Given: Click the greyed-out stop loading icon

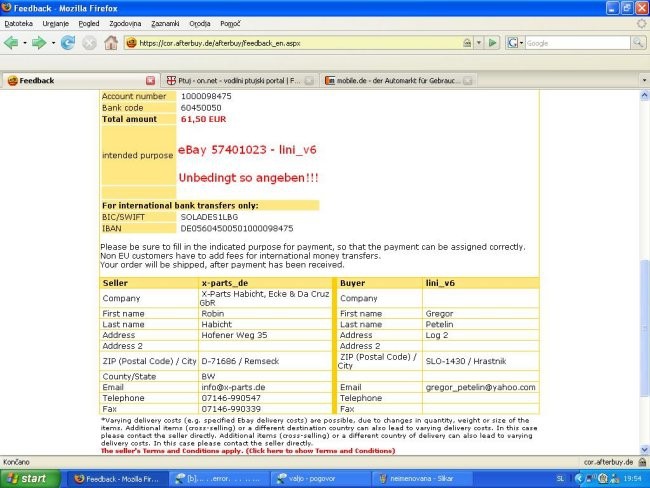Looking at the screenshot, I should [x=89, y=43].
